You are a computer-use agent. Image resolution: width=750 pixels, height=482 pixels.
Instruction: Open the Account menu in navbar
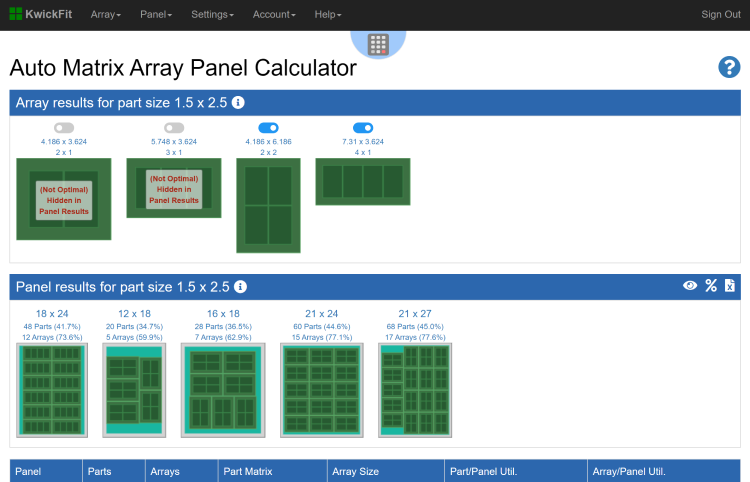pos(274,15)
